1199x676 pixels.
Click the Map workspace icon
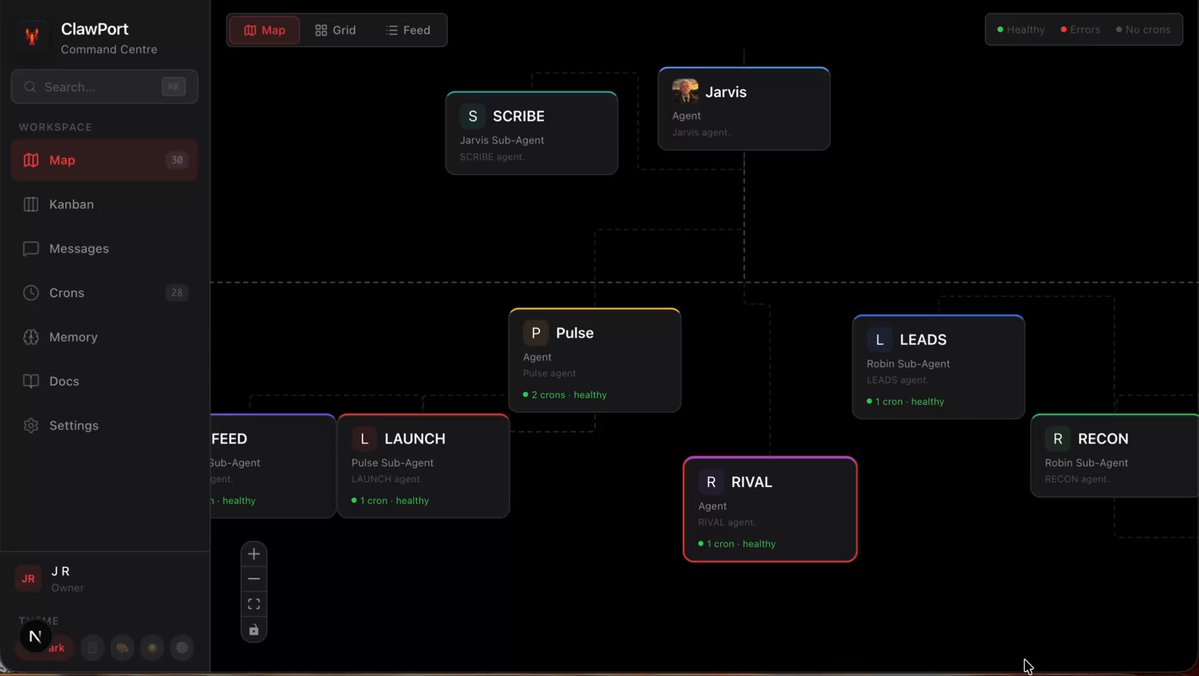(x=32, y=160)
